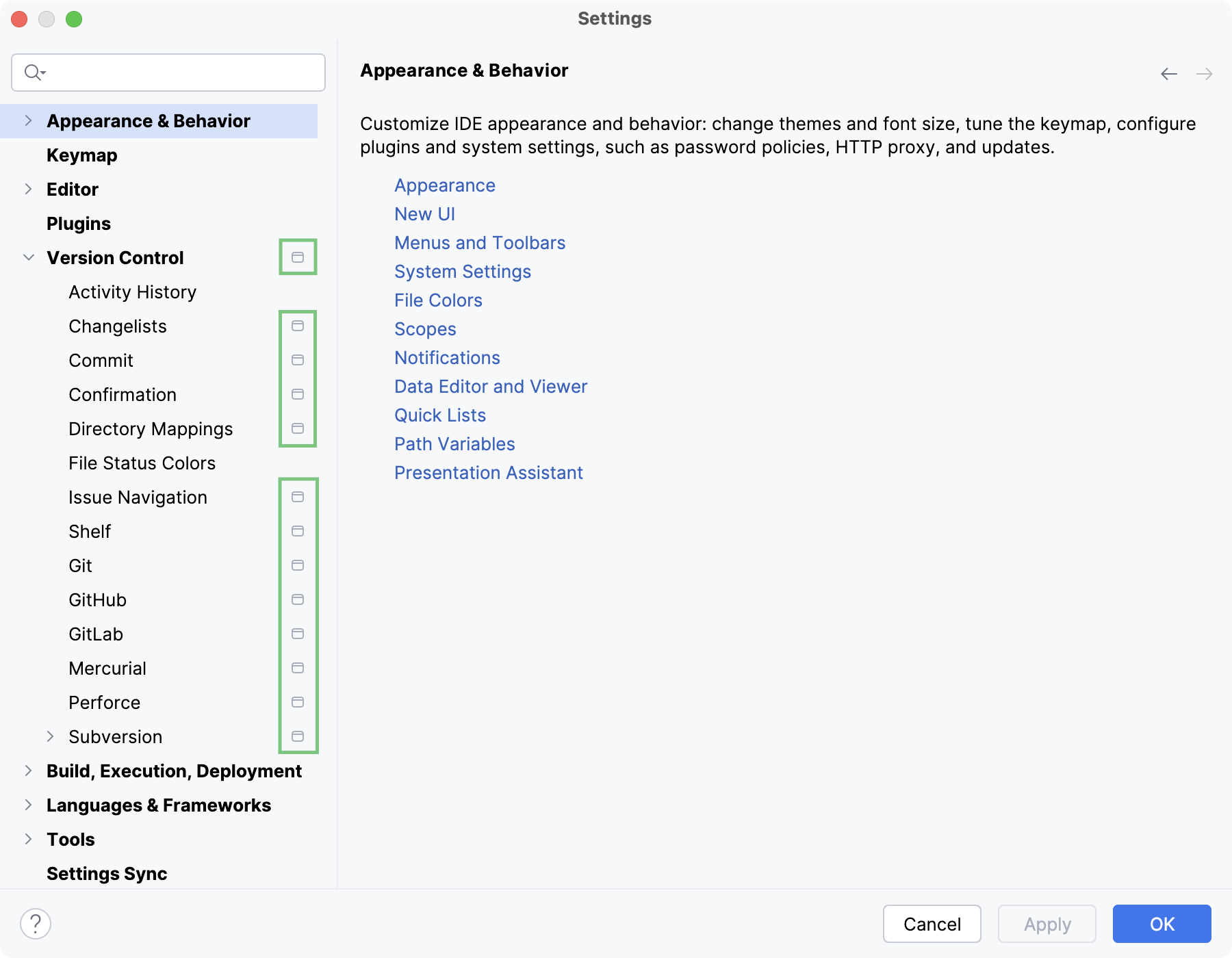
Task: Click the Cancel button
Action: pos(932,924)
